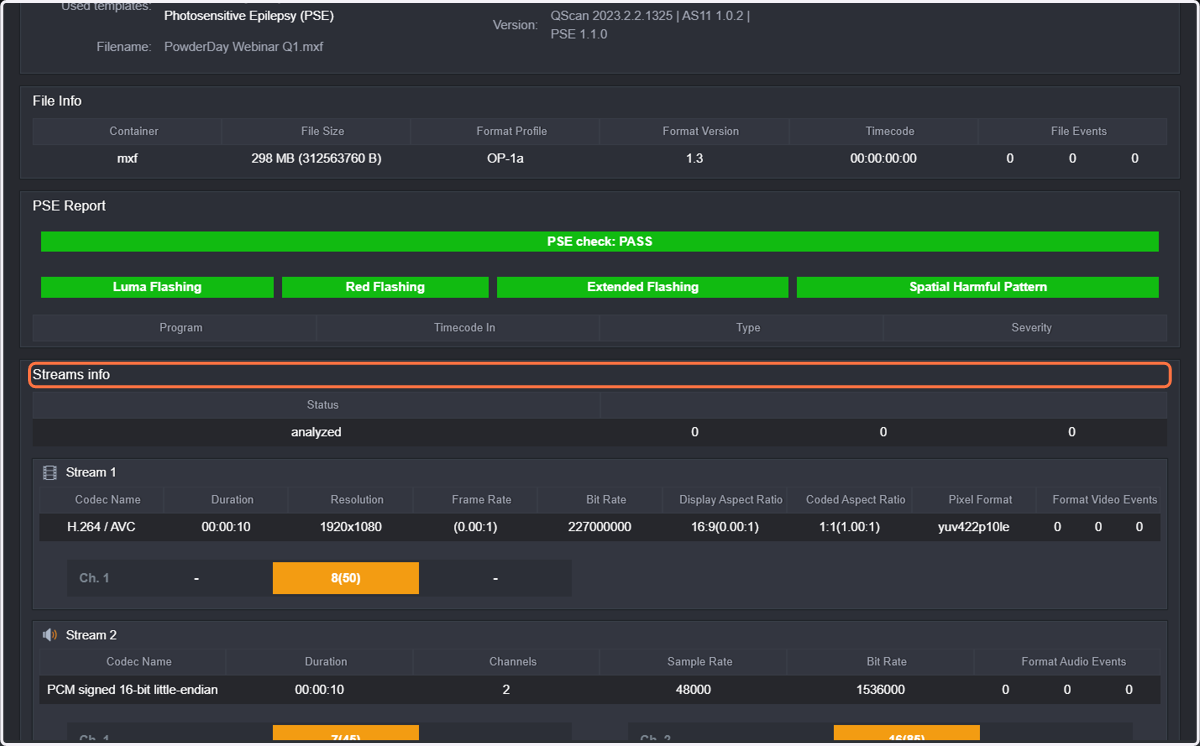Click the Stream 1 title
Screen dimensions: 1200x746
point(91,472)
